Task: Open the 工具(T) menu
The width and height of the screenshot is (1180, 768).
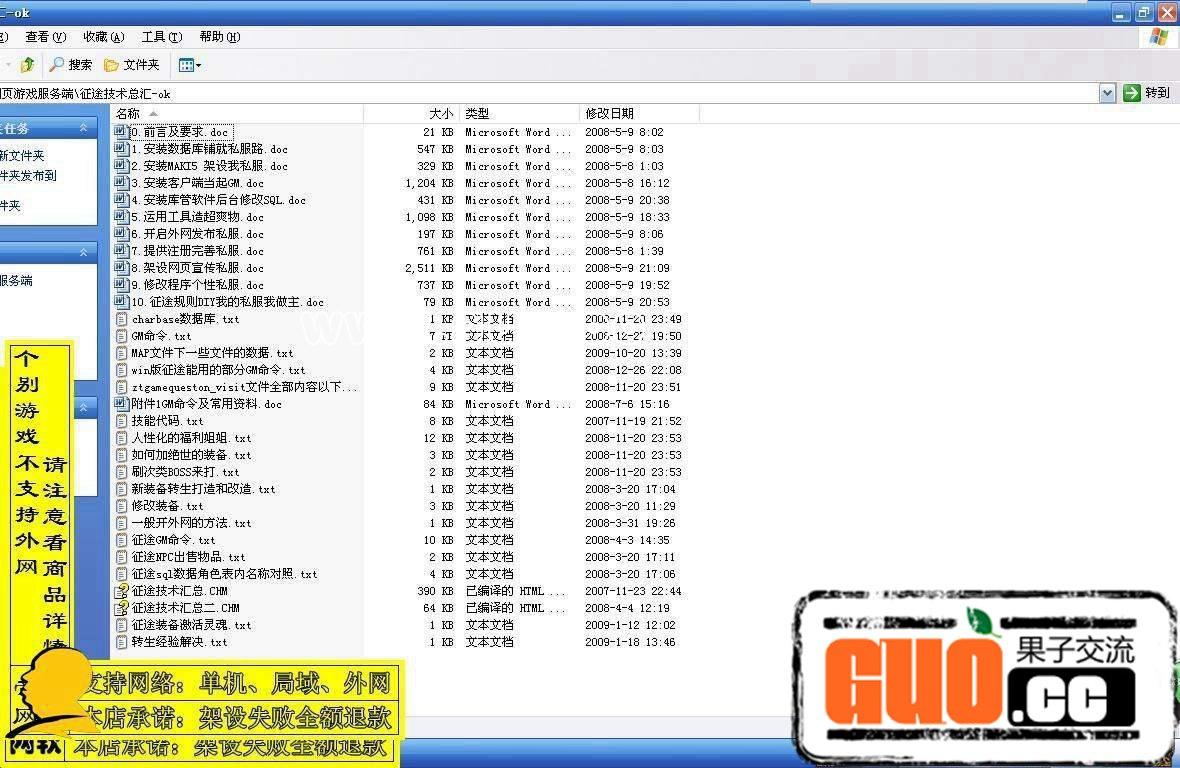Action: tap(161, 37)
